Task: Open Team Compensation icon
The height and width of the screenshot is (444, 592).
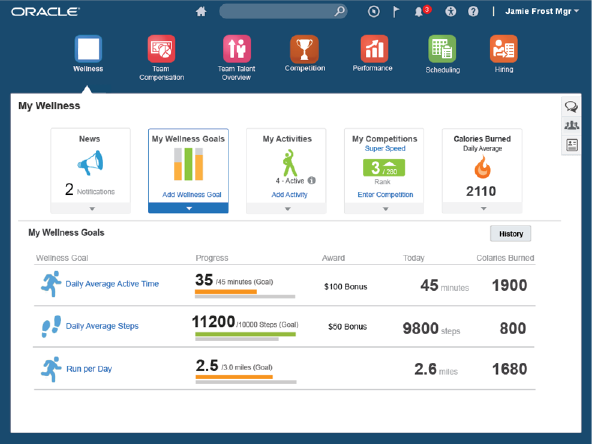Action: coord(161,49)
